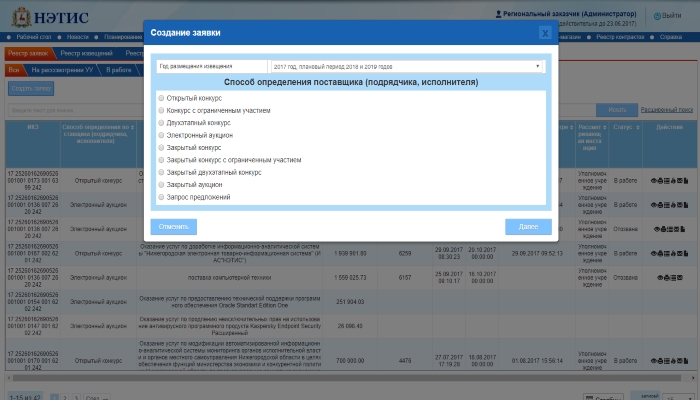This screenshot has height=400, width=700.
Task: Choose the 'Запрос предложений' radio option
Action: point(161,197)
